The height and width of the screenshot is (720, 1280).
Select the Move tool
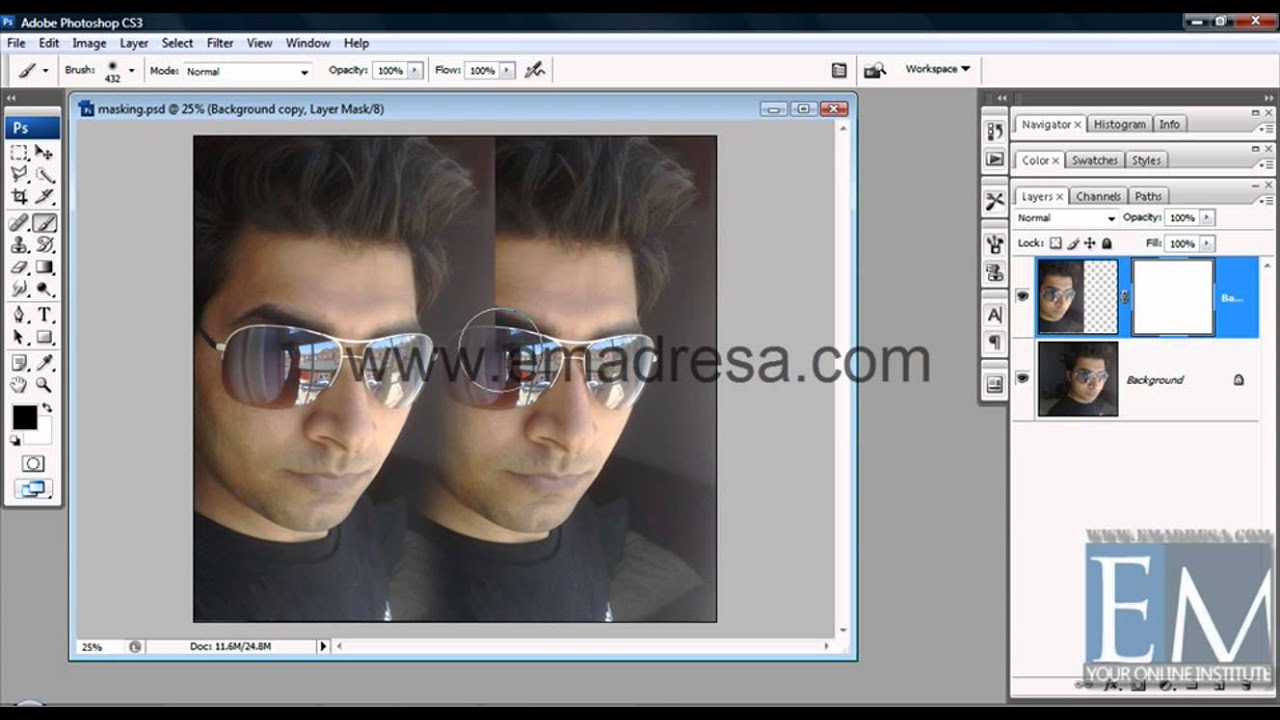pos(44,152)
